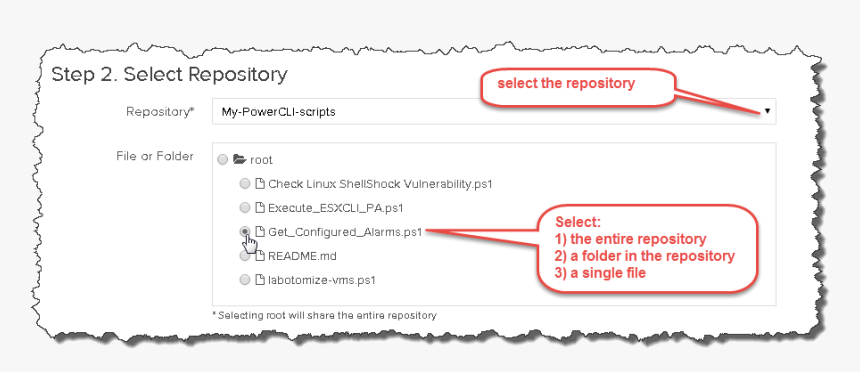Click the file icon next to Execute_ESXCLI_PA.ps1
Viewport: 860px width, 372px height.
(x=261, y=208)
